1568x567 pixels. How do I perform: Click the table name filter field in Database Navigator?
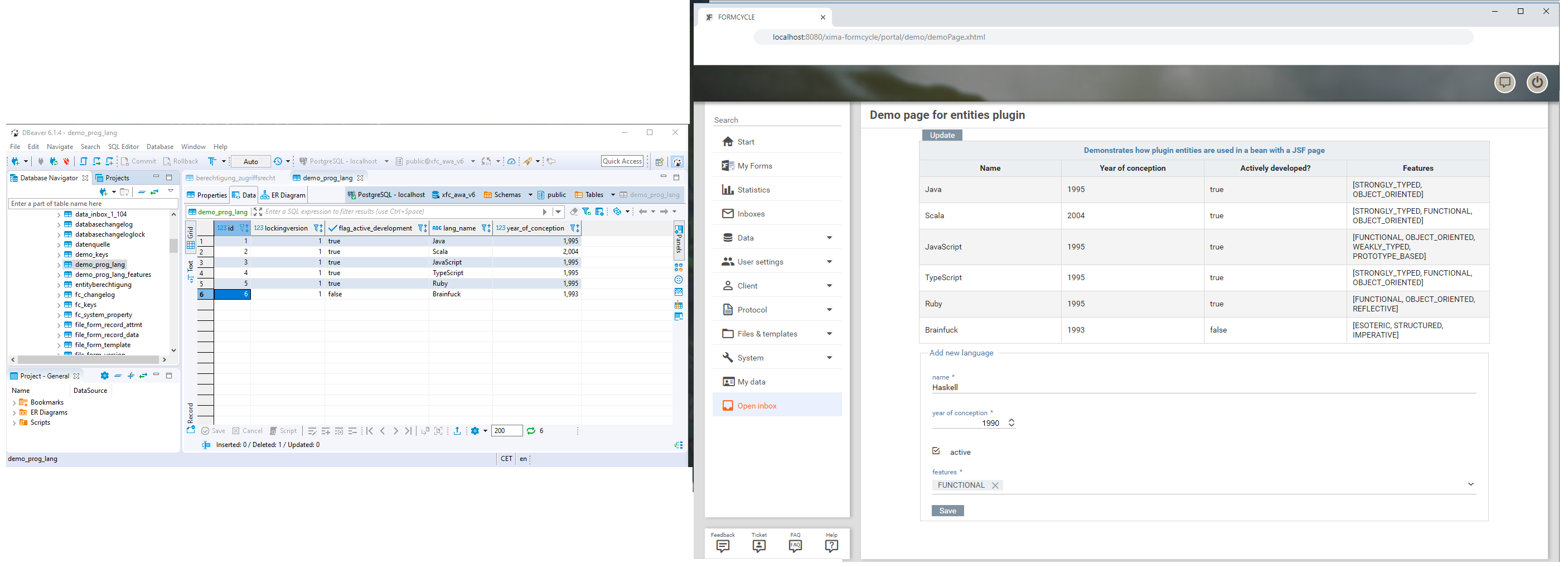point(93,203)
